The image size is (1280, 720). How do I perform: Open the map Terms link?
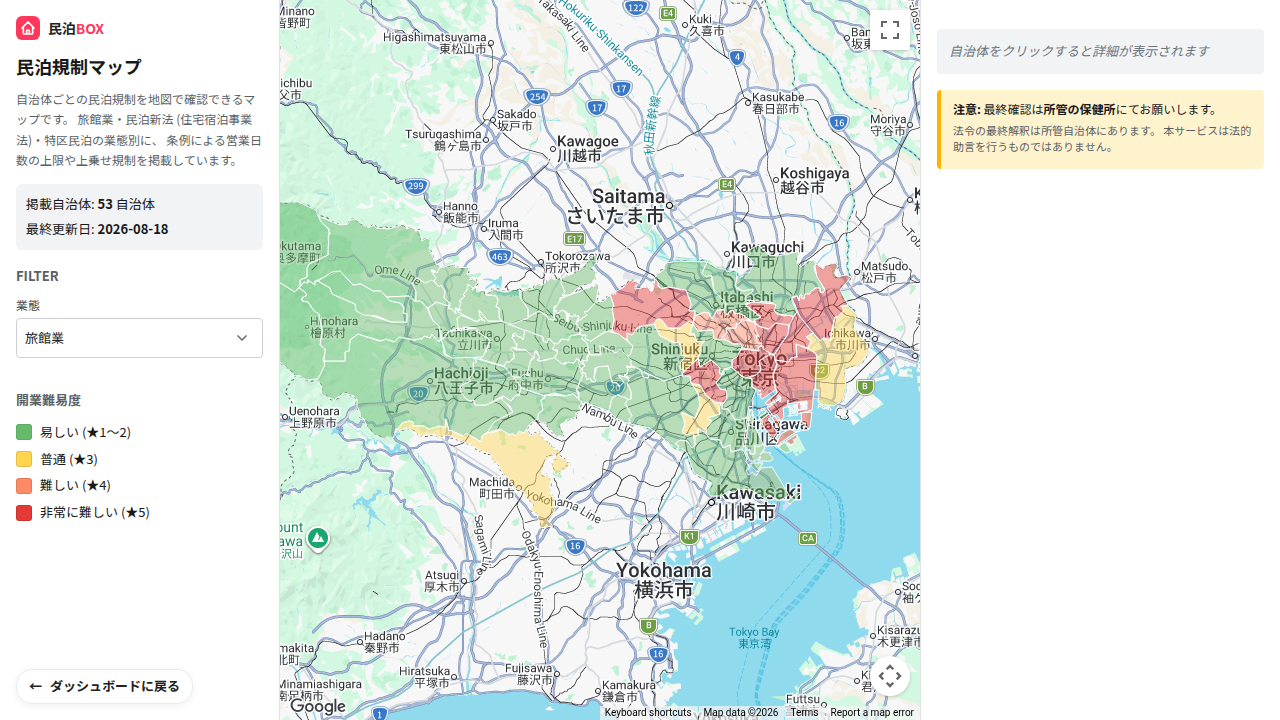coord(804,713)
